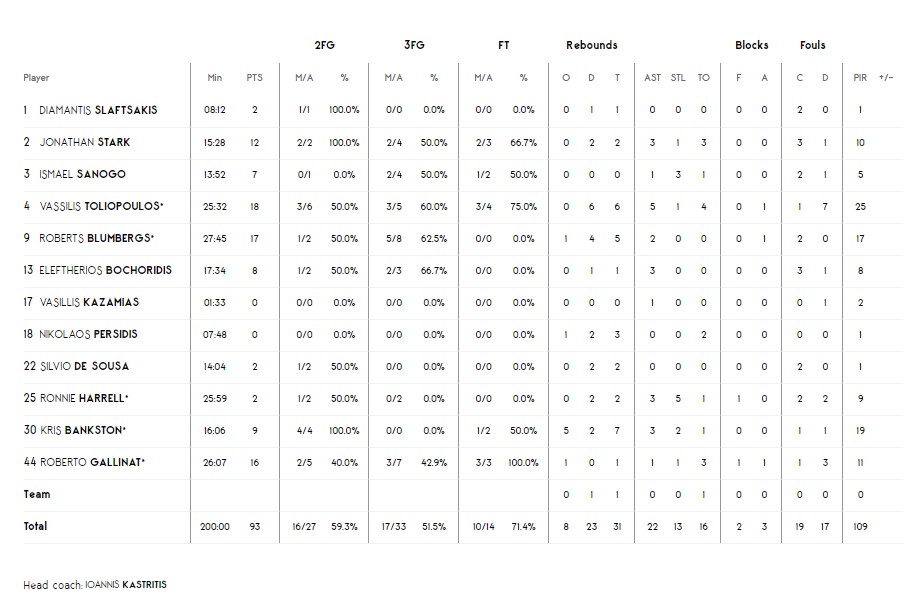Image resolution: width=905 pixels, height=598 pixels.
Task: Click Jonathan Stark's name
Action: point(85,142)
